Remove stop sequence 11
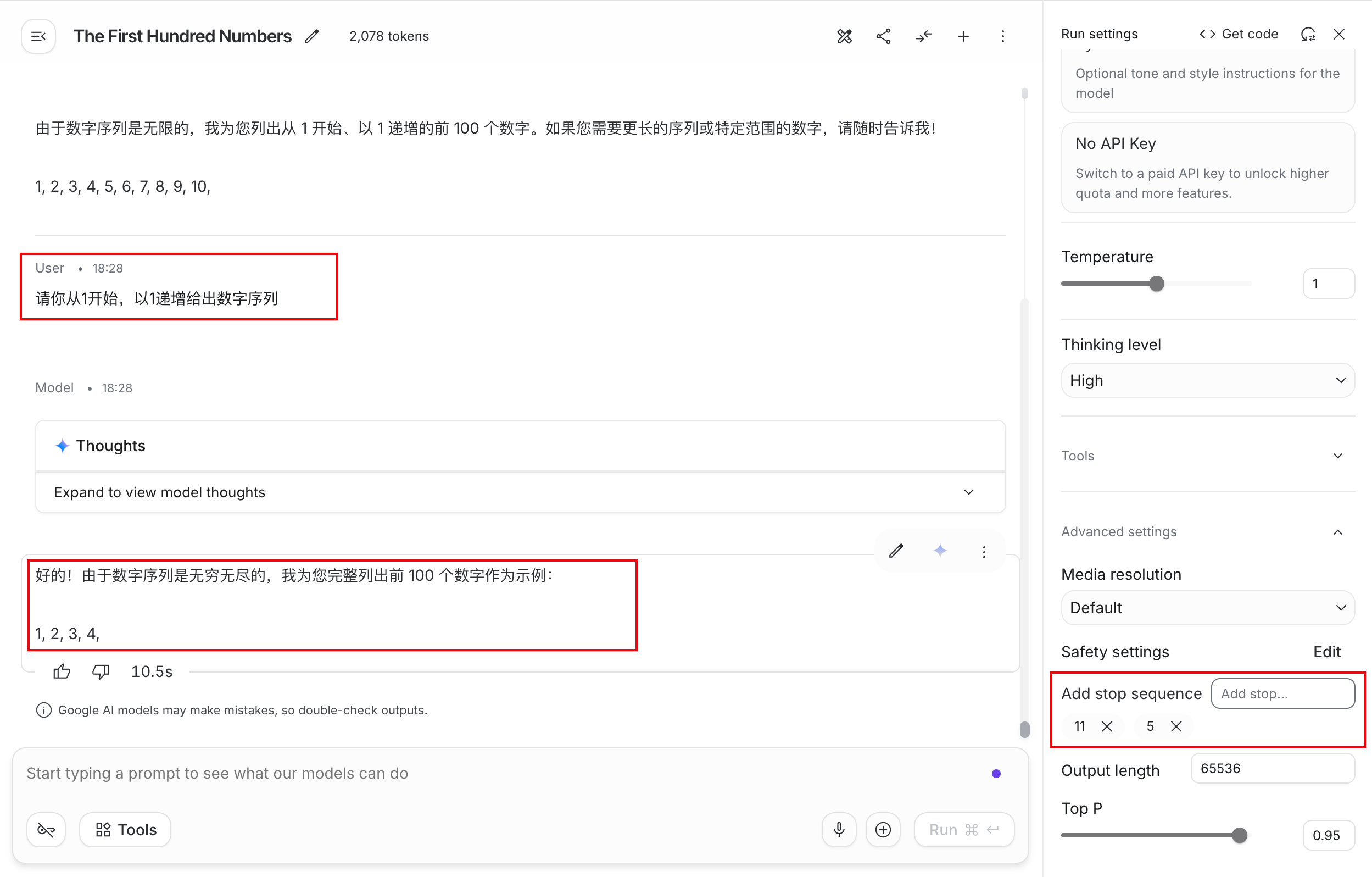1372x877 pixels. [x=1107, y=726]
